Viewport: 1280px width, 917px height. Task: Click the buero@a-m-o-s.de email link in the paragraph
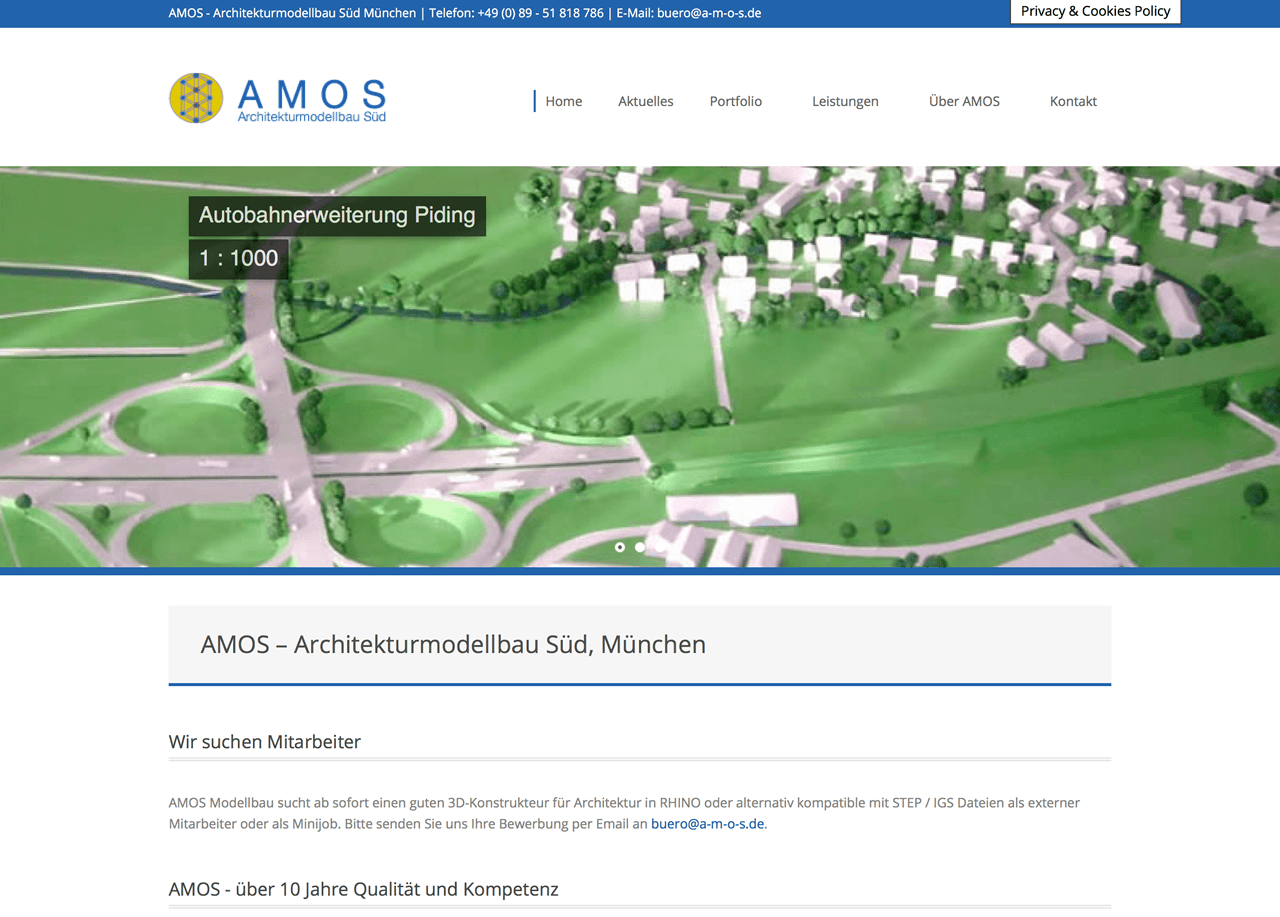coord(708,824)
